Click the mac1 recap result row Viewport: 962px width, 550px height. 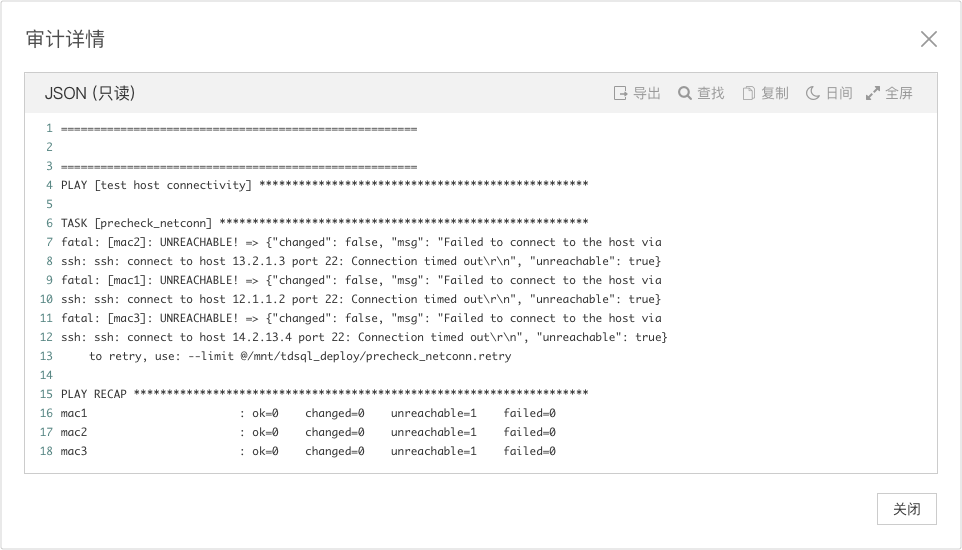coord(308,413)
